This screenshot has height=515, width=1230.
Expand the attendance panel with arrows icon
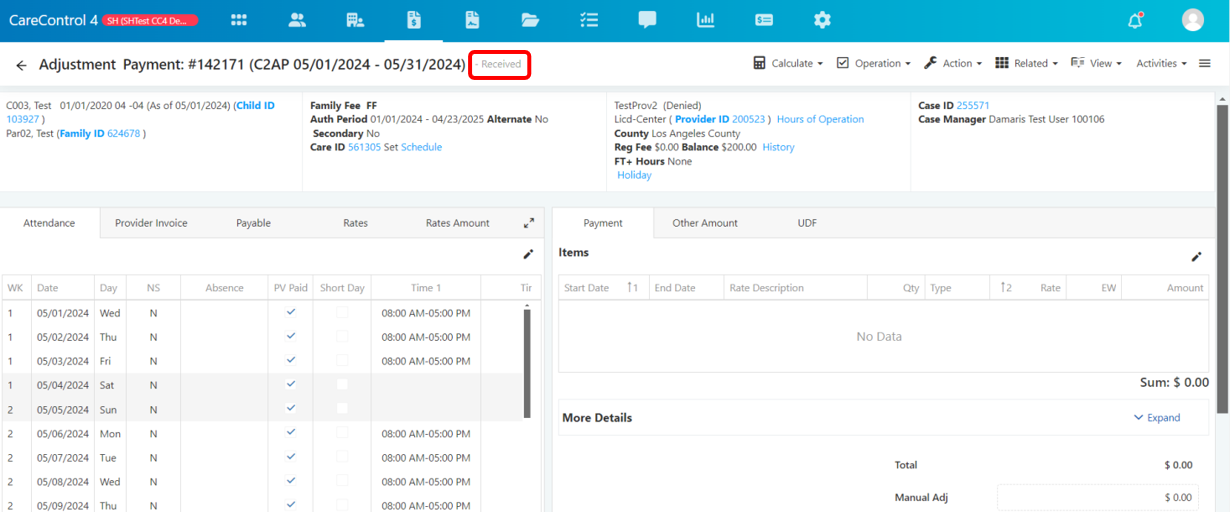pyautogui.click(x=529, y=223)
